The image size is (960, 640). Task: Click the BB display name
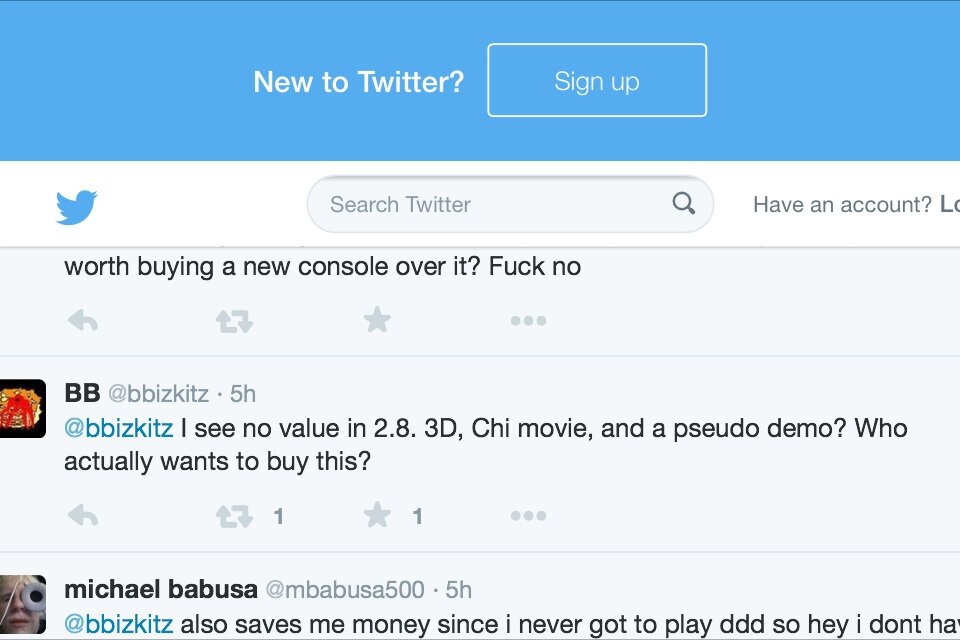(82, 393)
